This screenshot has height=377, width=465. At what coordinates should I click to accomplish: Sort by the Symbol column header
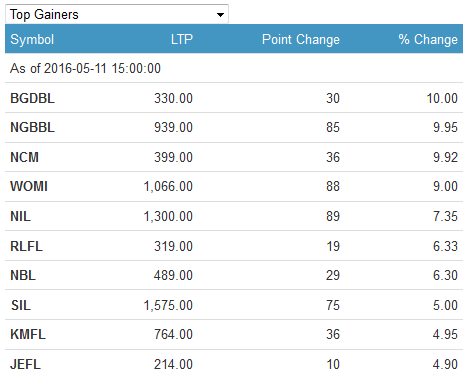[x=32, y=39]
